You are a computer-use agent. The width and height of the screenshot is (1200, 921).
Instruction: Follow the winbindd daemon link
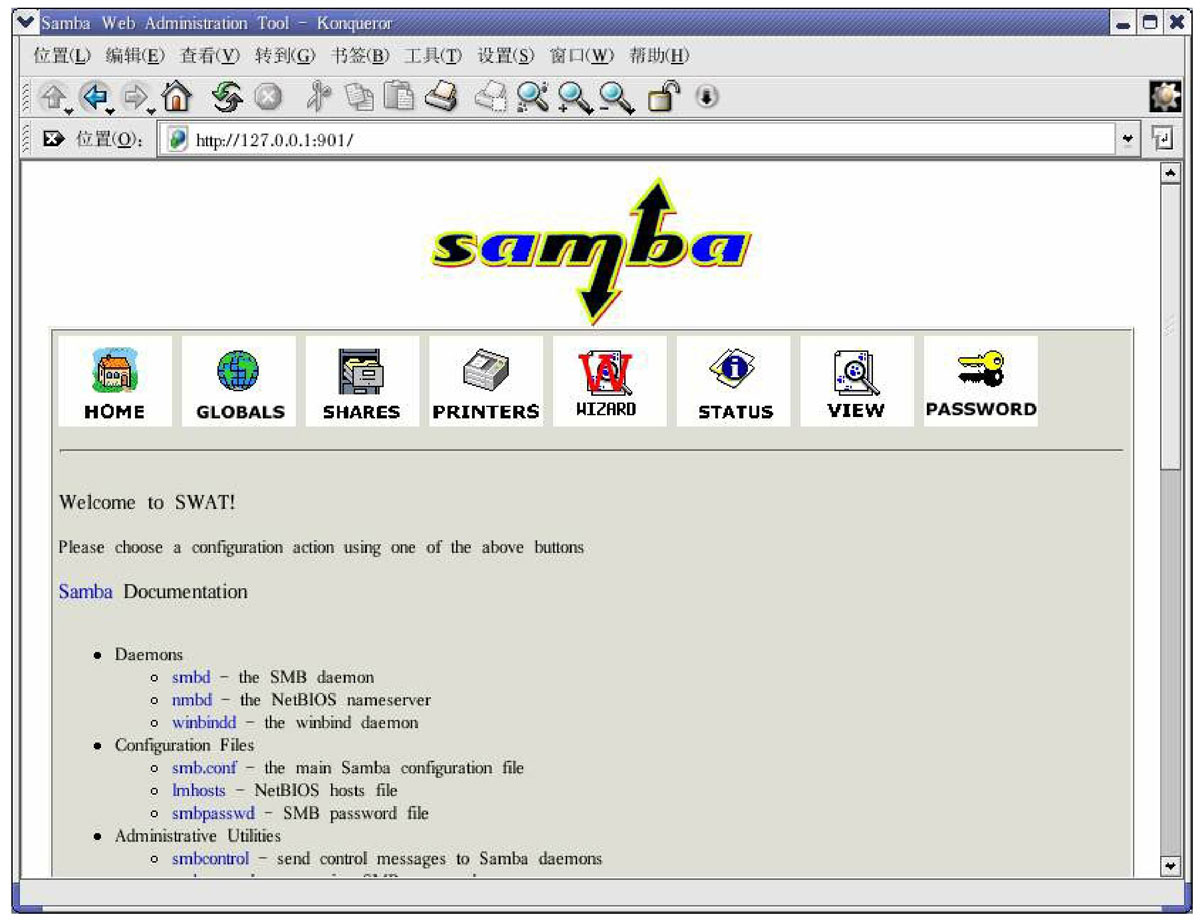coord(204,722)
